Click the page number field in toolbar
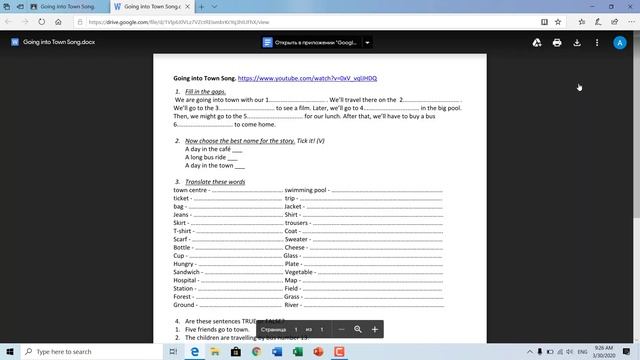This screenshot has height=360, width=640. (x=296, y=329)
